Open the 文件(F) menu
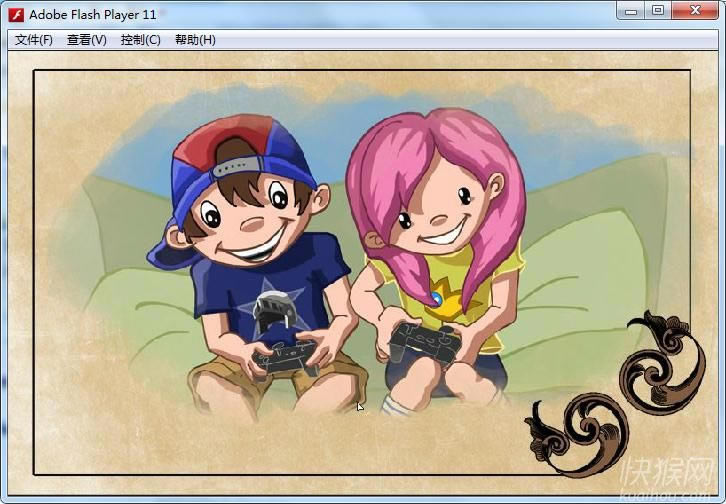 coord(33,40)
